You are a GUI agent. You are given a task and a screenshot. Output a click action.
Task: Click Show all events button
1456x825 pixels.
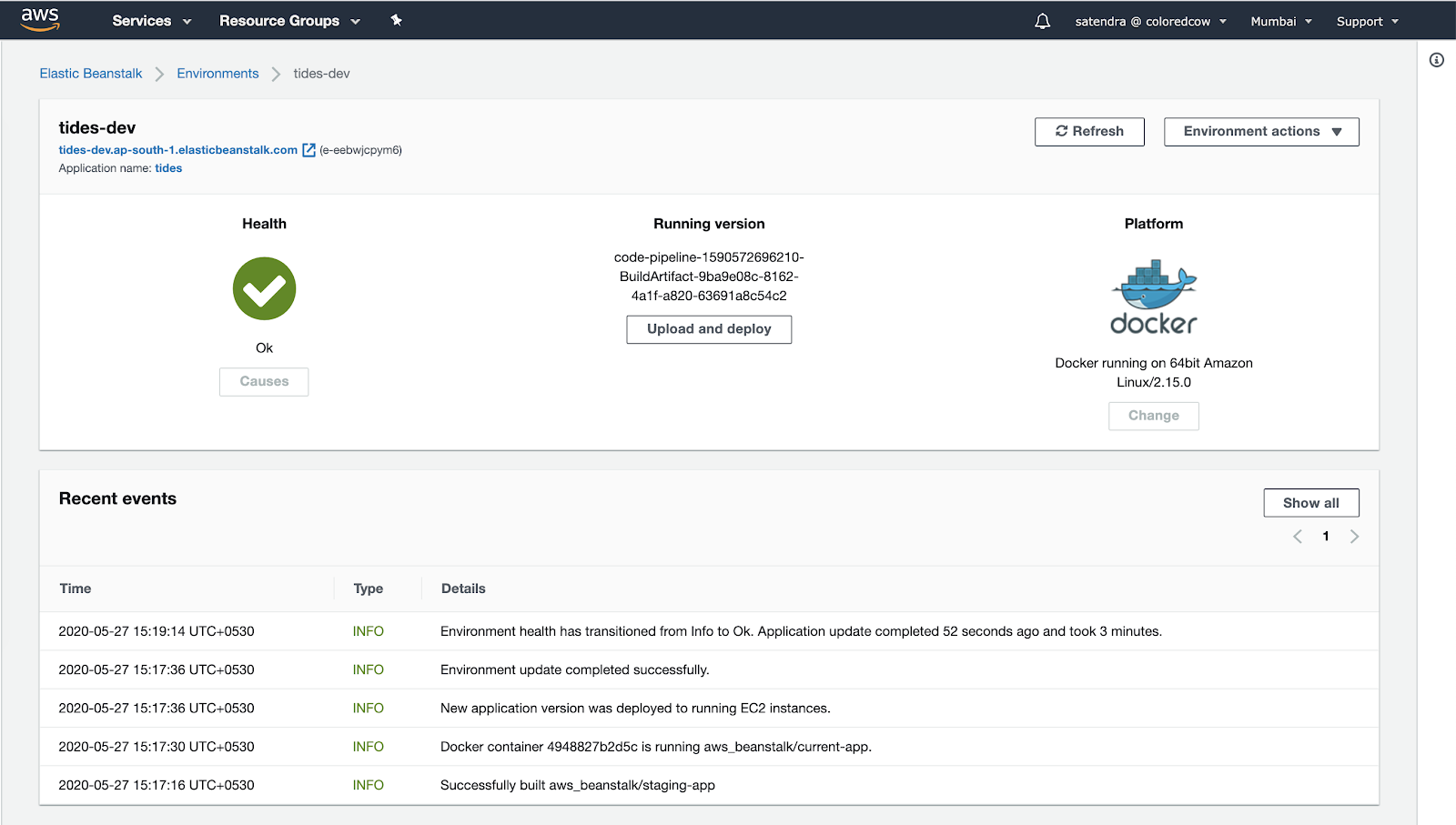coord(1311,503)
